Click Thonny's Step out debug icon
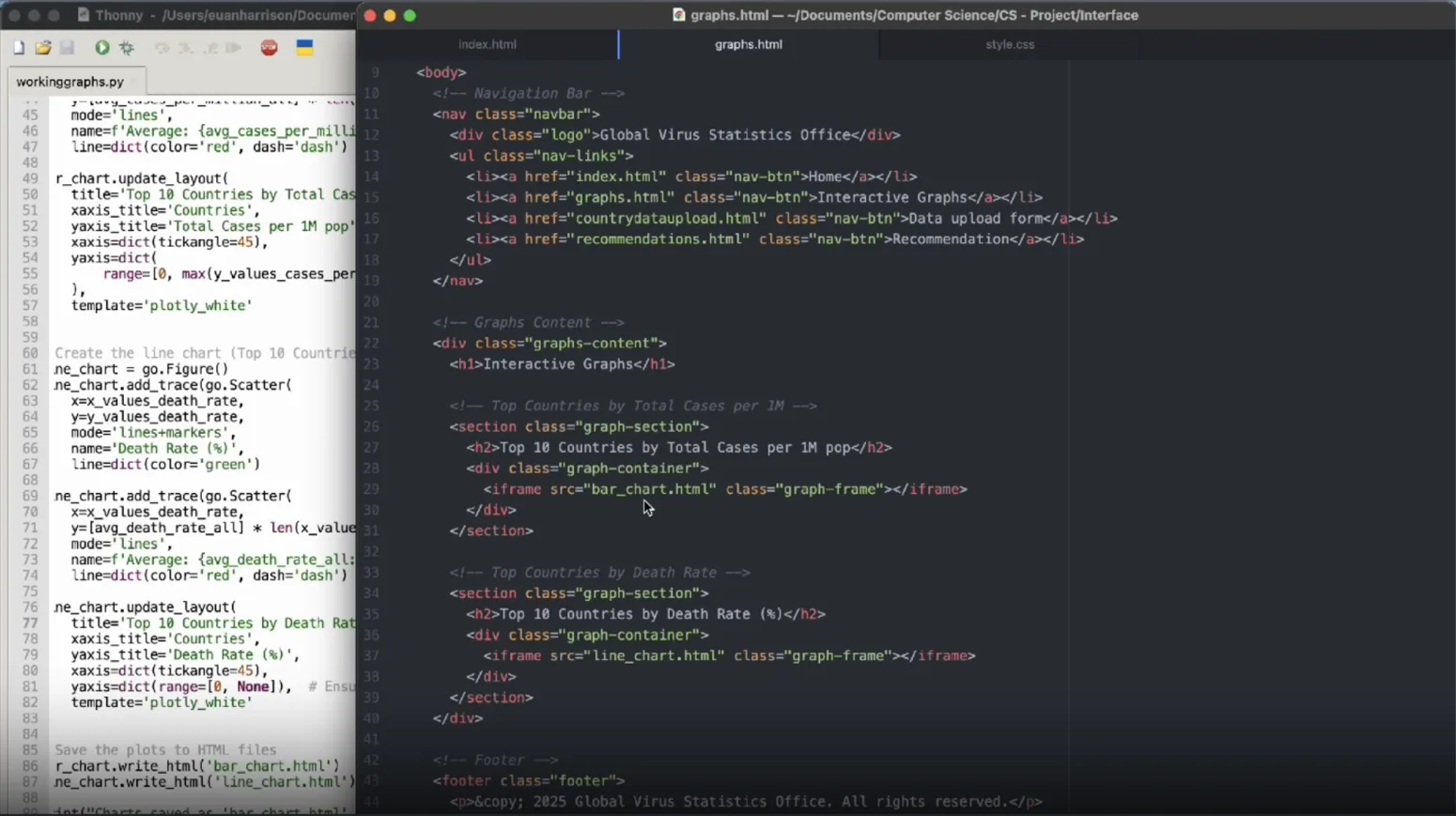1456x816 pixels. 210,48
